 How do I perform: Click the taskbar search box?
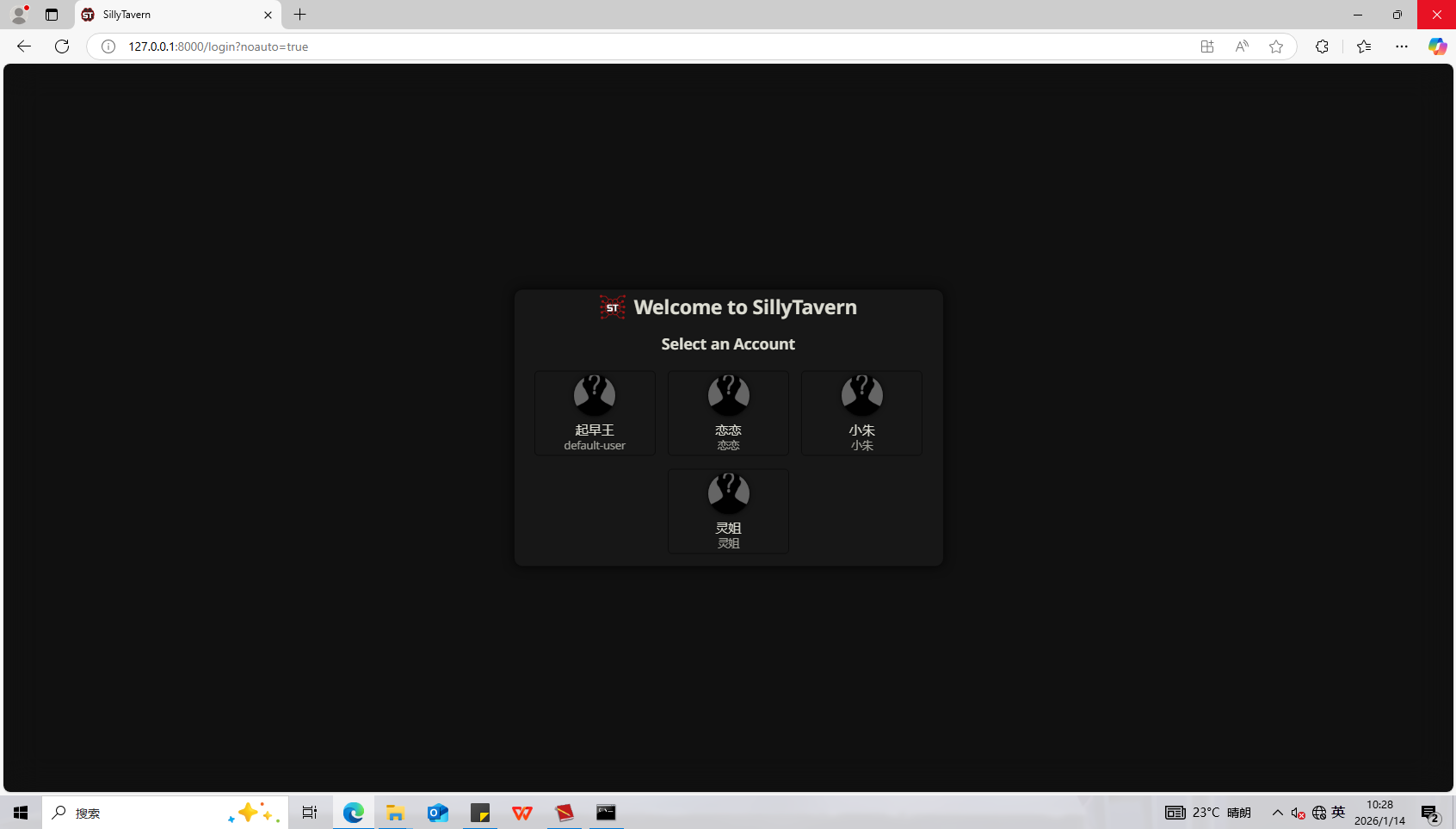(x=165, y=813)
